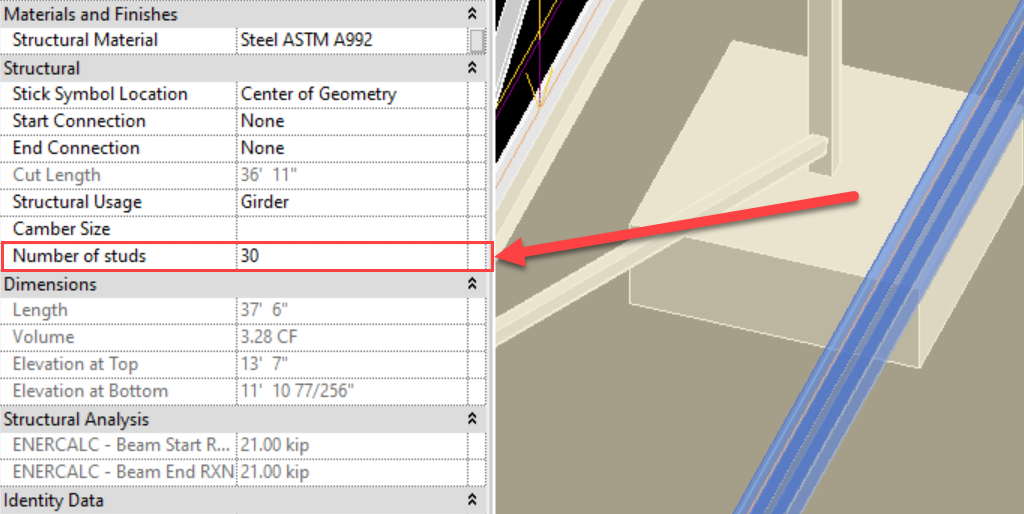Screen dimensions: 1024x514
Task: Open the Structural Usage Girder dropdown
Action: coord(350,202)
